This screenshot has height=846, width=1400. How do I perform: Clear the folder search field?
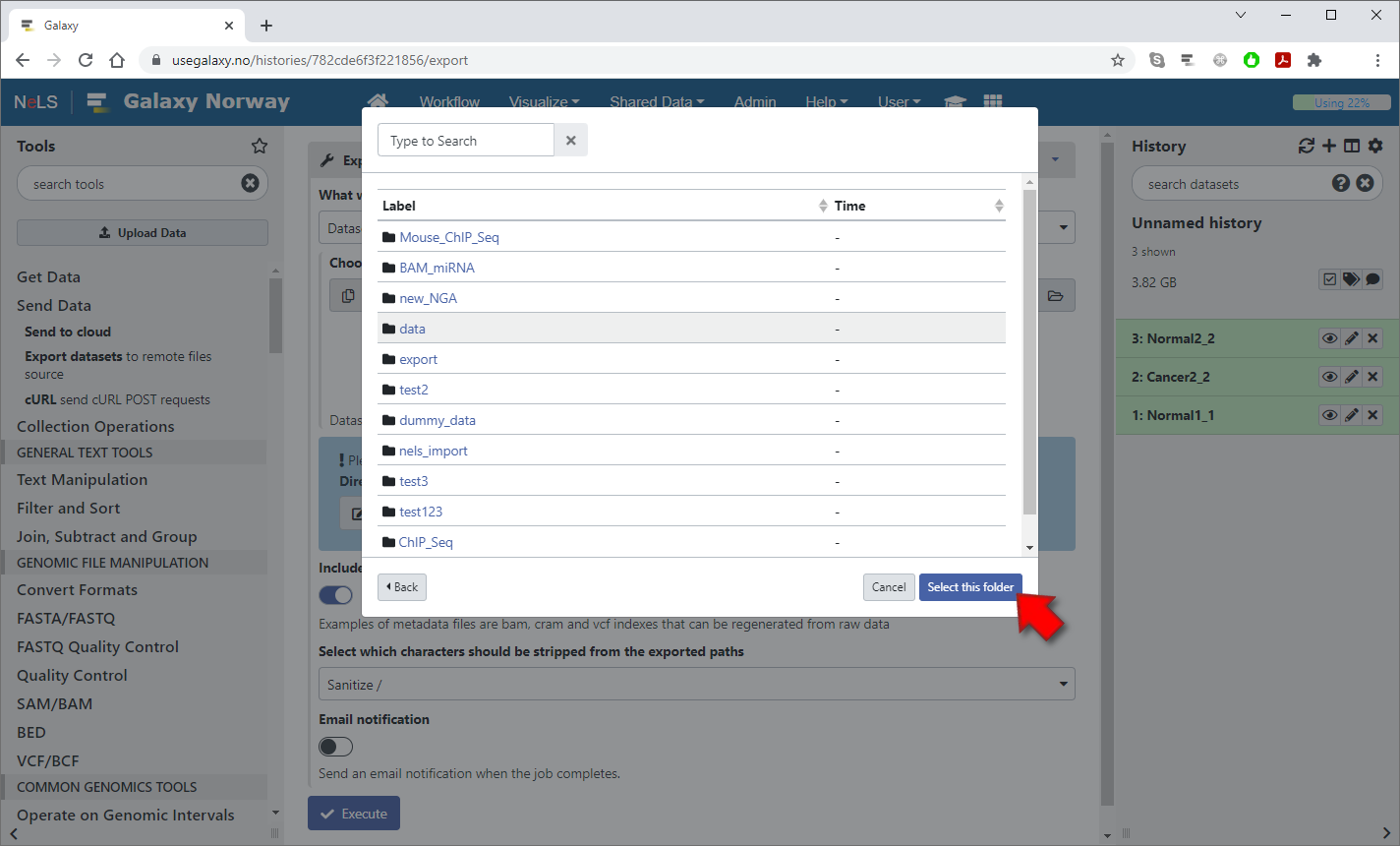571,141
